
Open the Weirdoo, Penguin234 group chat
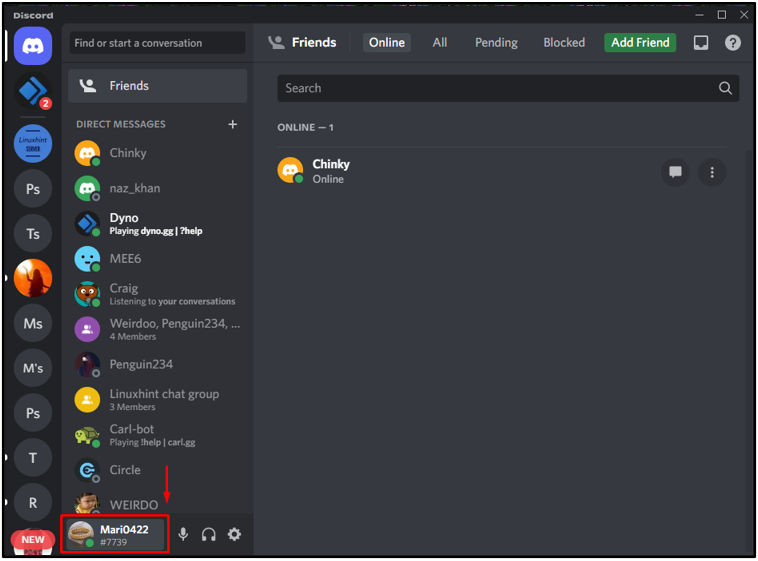tap(158, 329)
